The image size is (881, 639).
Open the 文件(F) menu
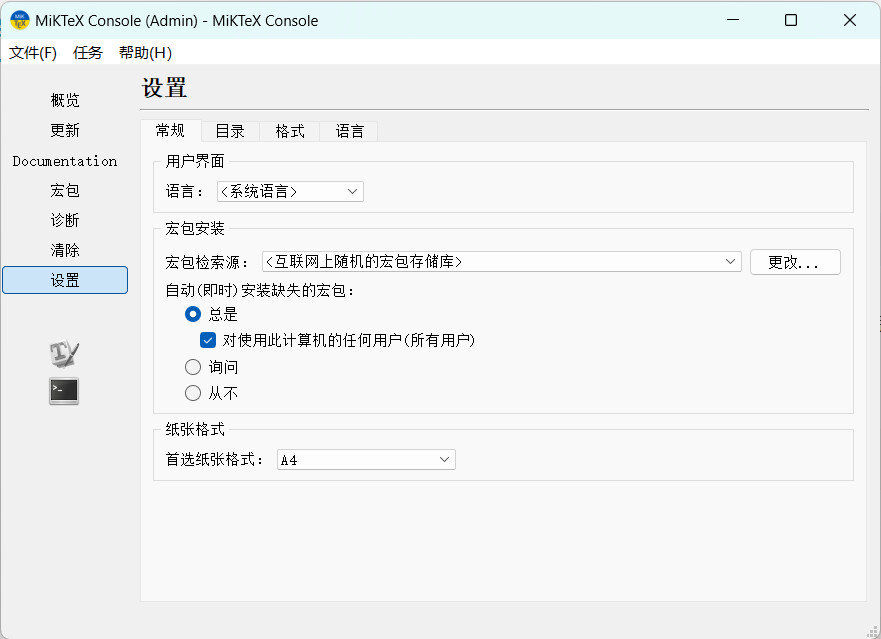33,53
